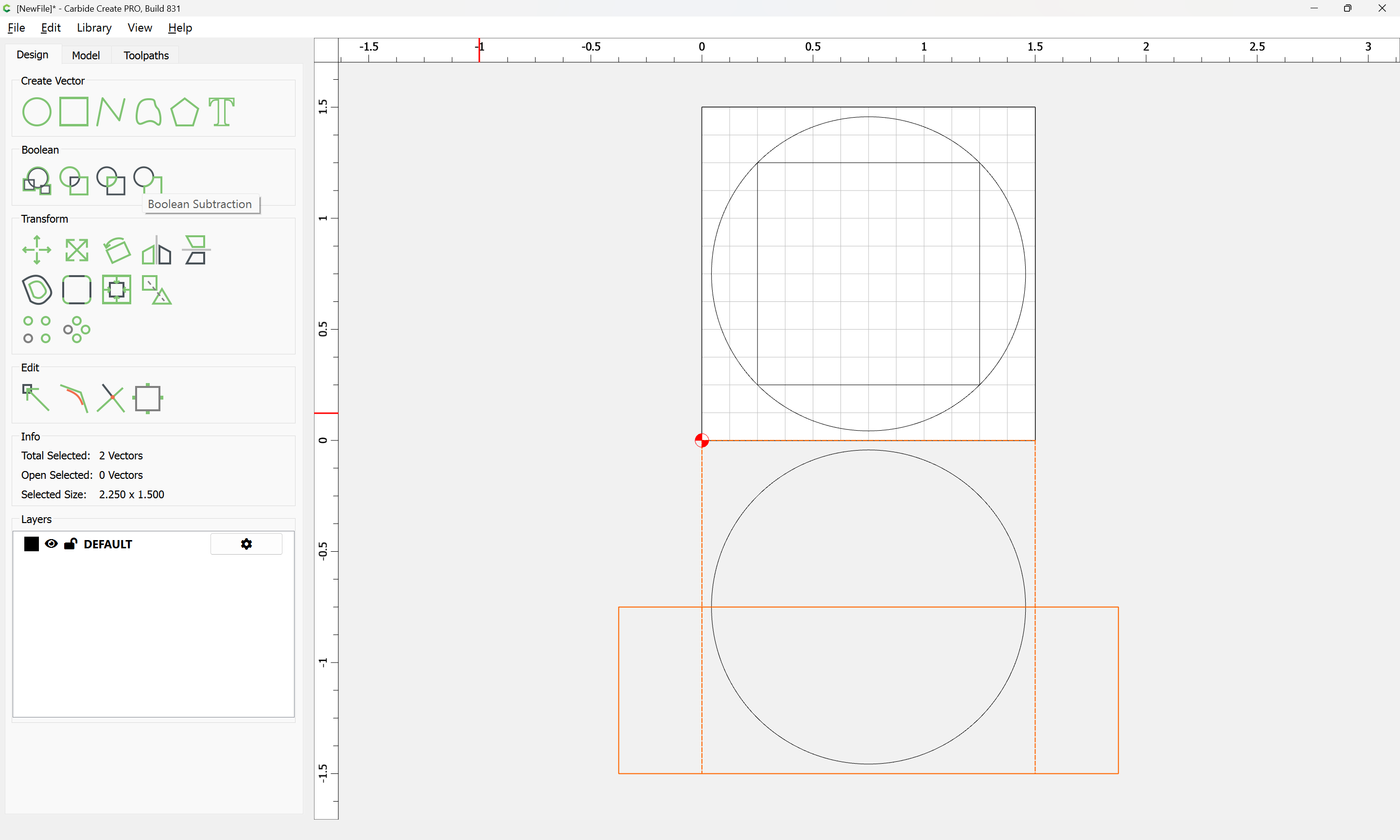
Task: Select the Move transform tool
Action: pos(37,250)
